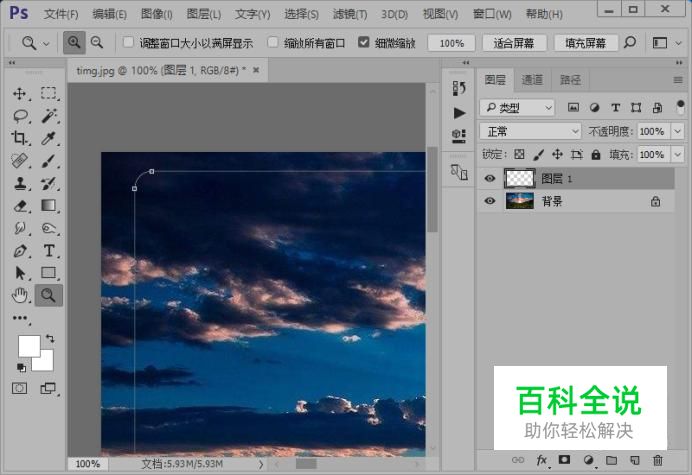
Task: Expand the opacity slider dropdown
Action: pos(677,131)
